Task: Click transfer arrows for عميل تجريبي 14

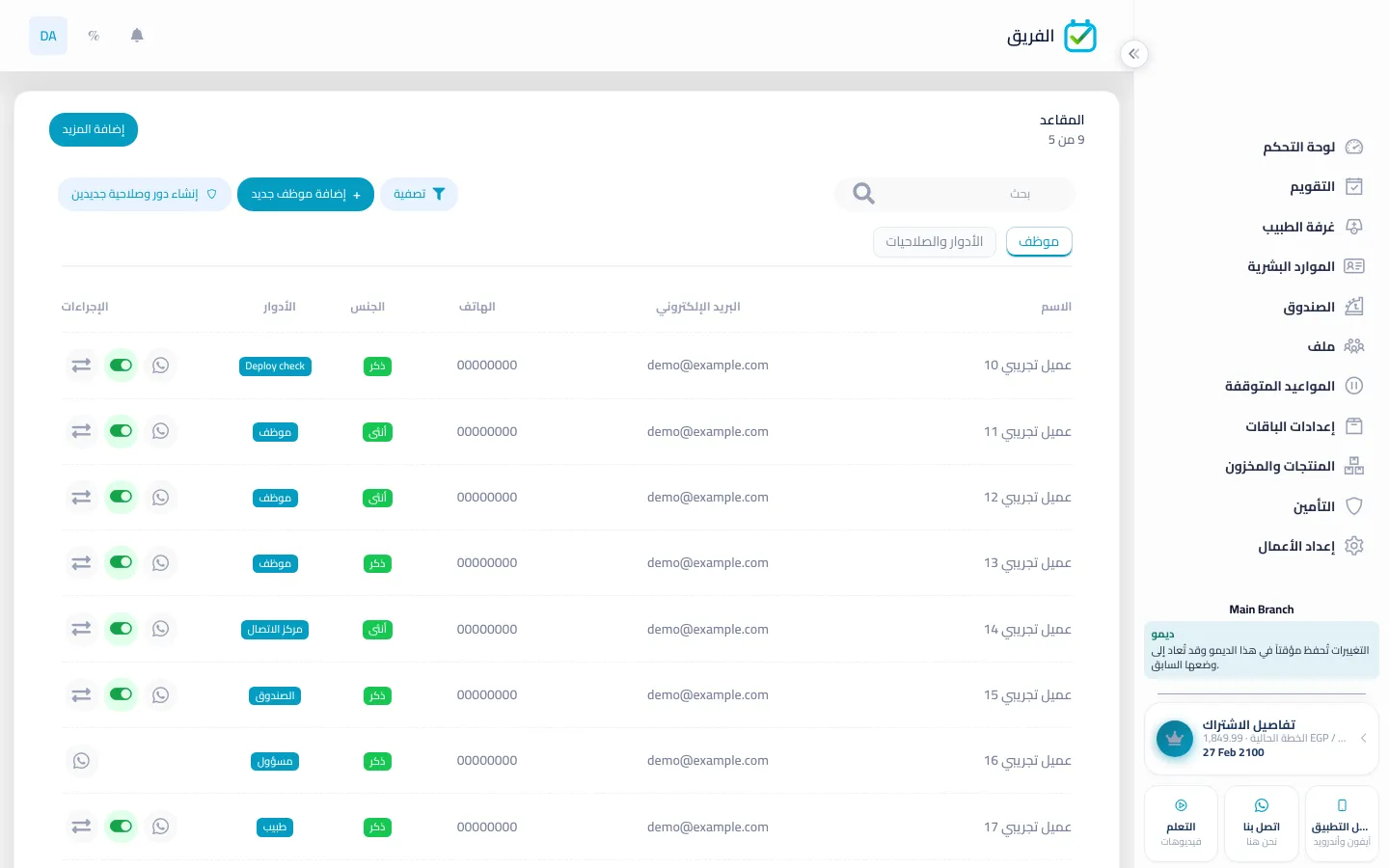Action: tap(81, 629)
